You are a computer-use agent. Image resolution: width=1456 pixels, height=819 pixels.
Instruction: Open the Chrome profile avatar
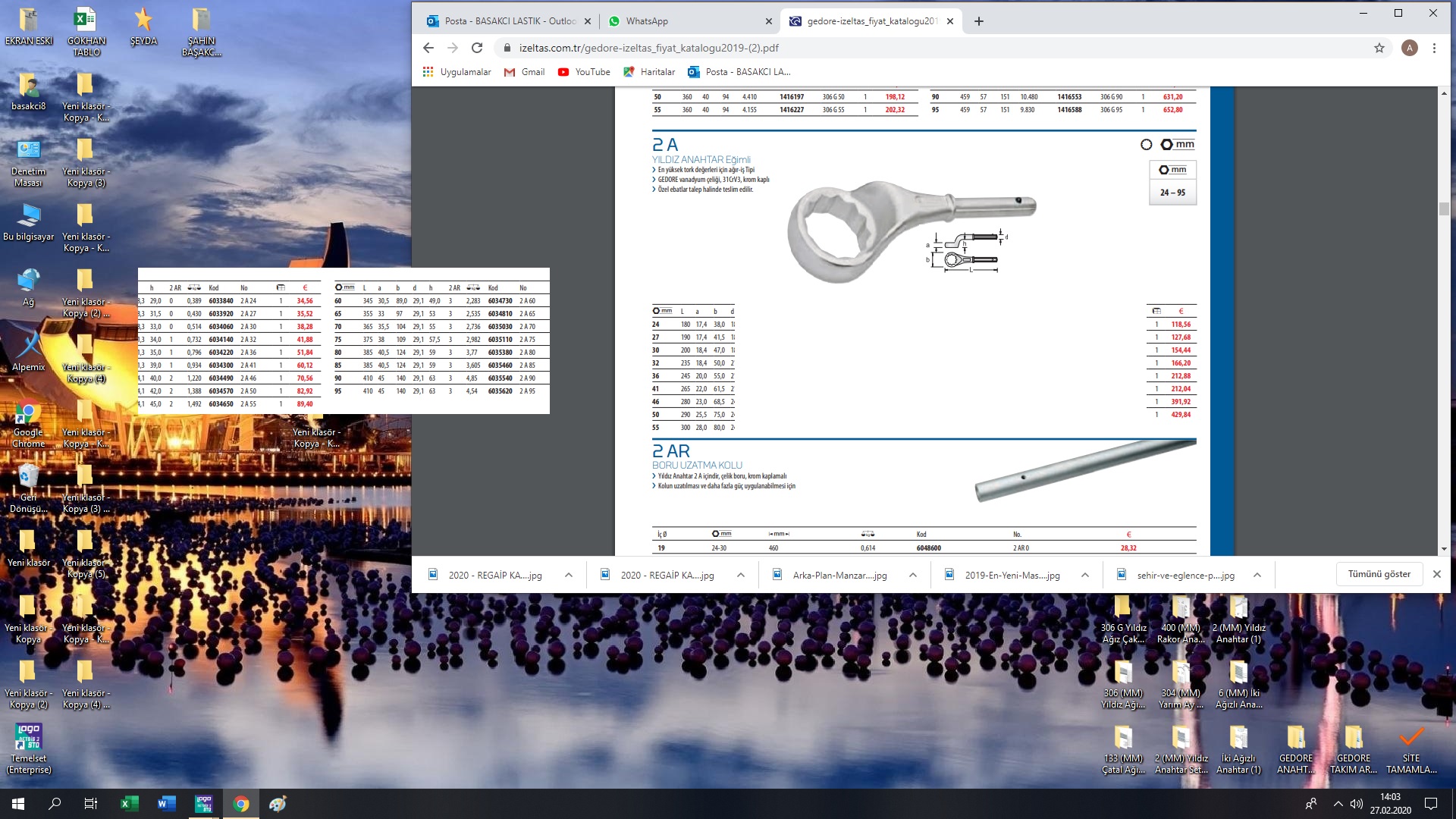(1409, 48)
